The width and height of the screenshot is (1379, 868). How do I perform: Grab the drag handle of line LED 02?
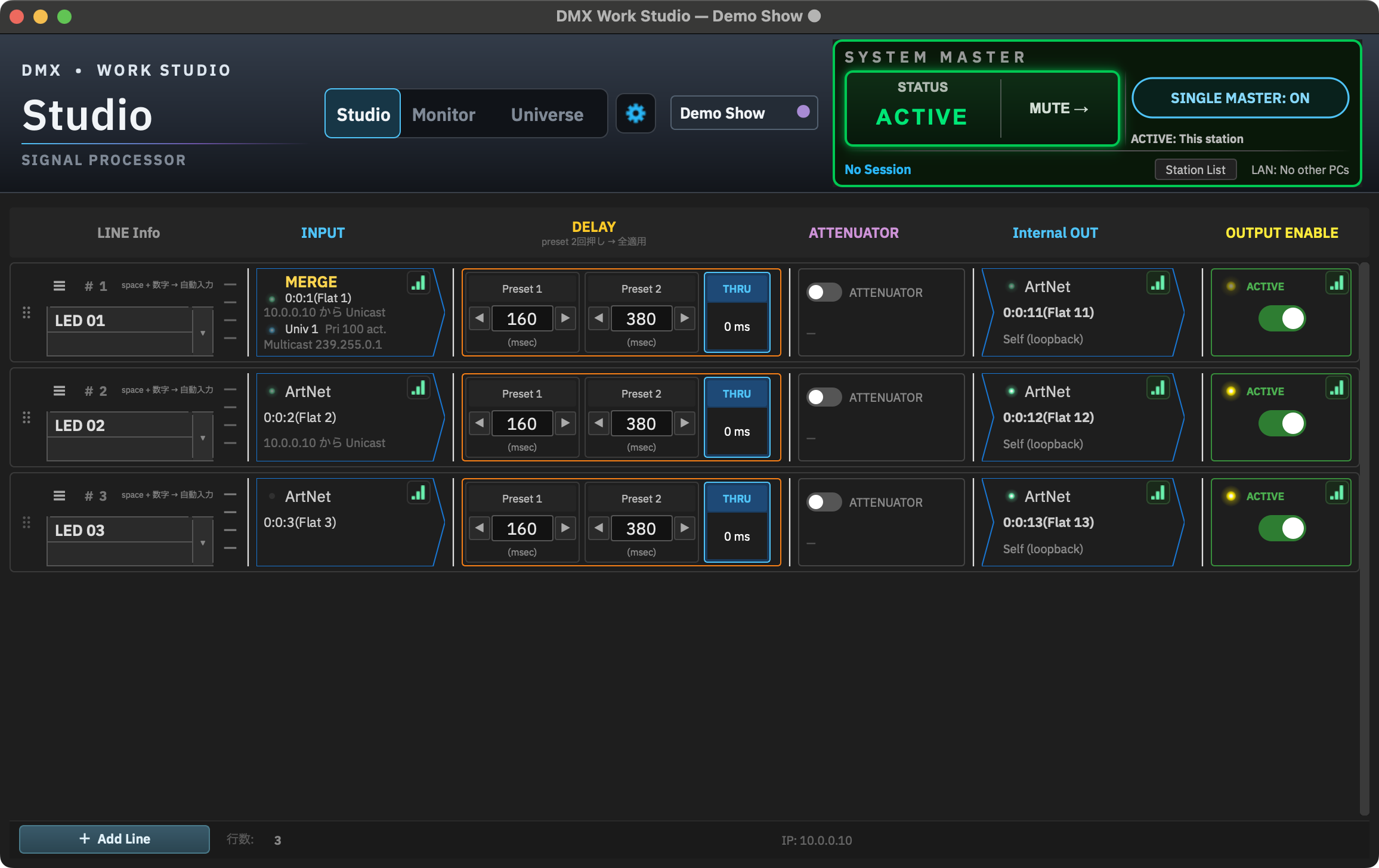pos(26,417)
